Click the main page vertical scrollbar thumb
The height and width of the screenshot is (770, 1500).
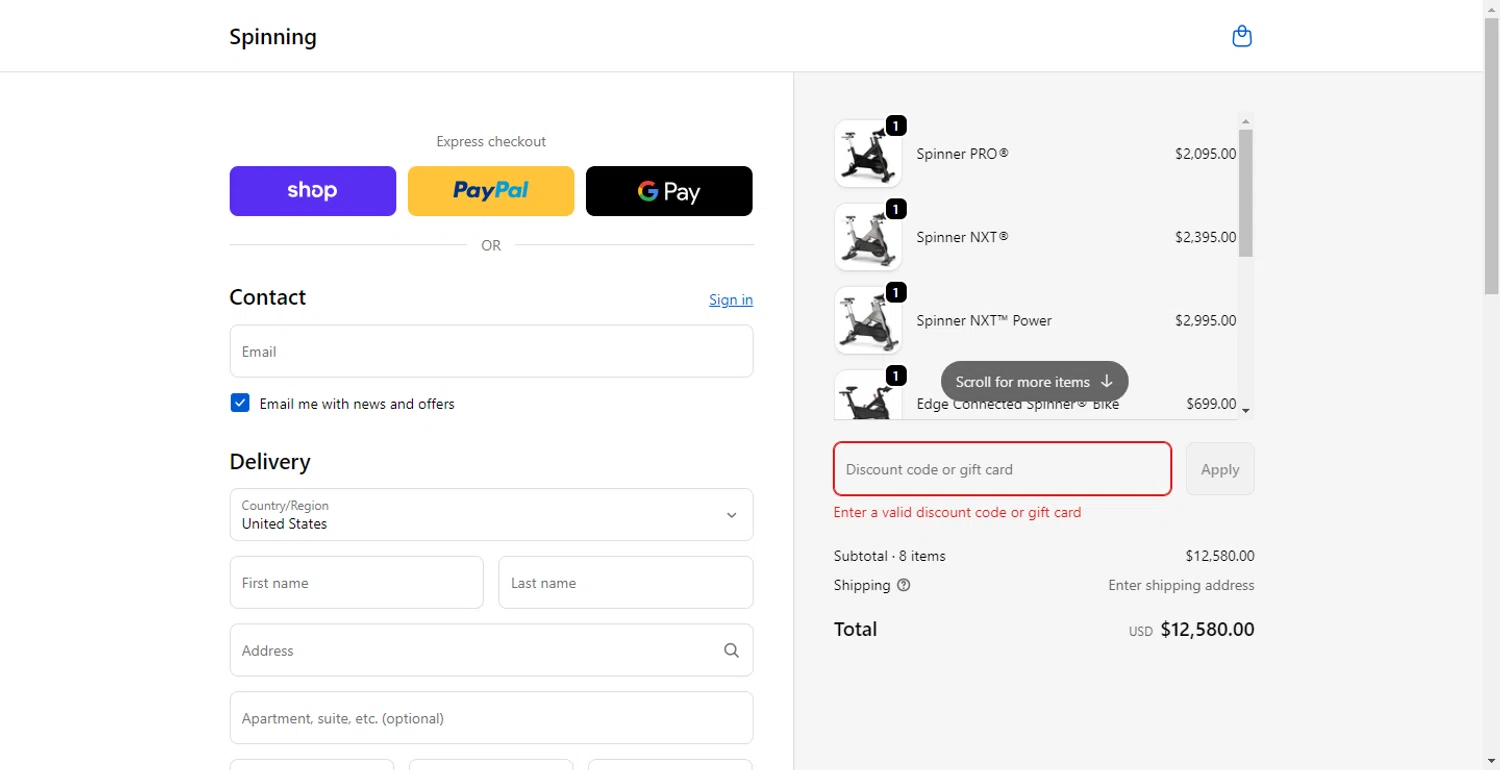click(1491, 155)
